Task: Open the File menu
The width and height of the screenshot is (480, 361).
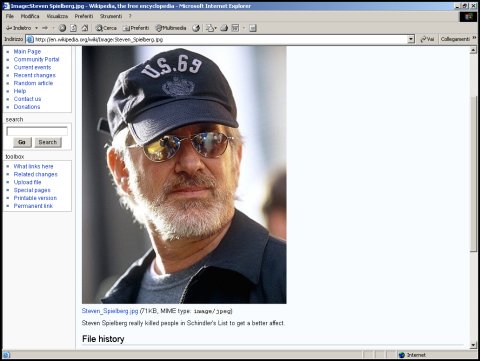Action: pyautogui.click(x=10, y=16)
